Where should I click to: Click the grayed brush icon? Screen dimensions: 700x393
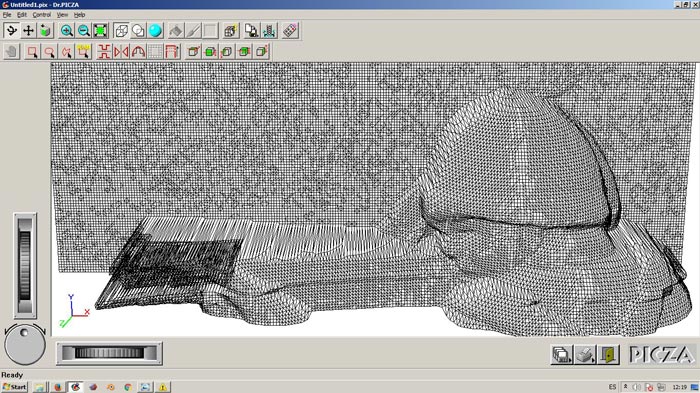click(x=193, y=31)
